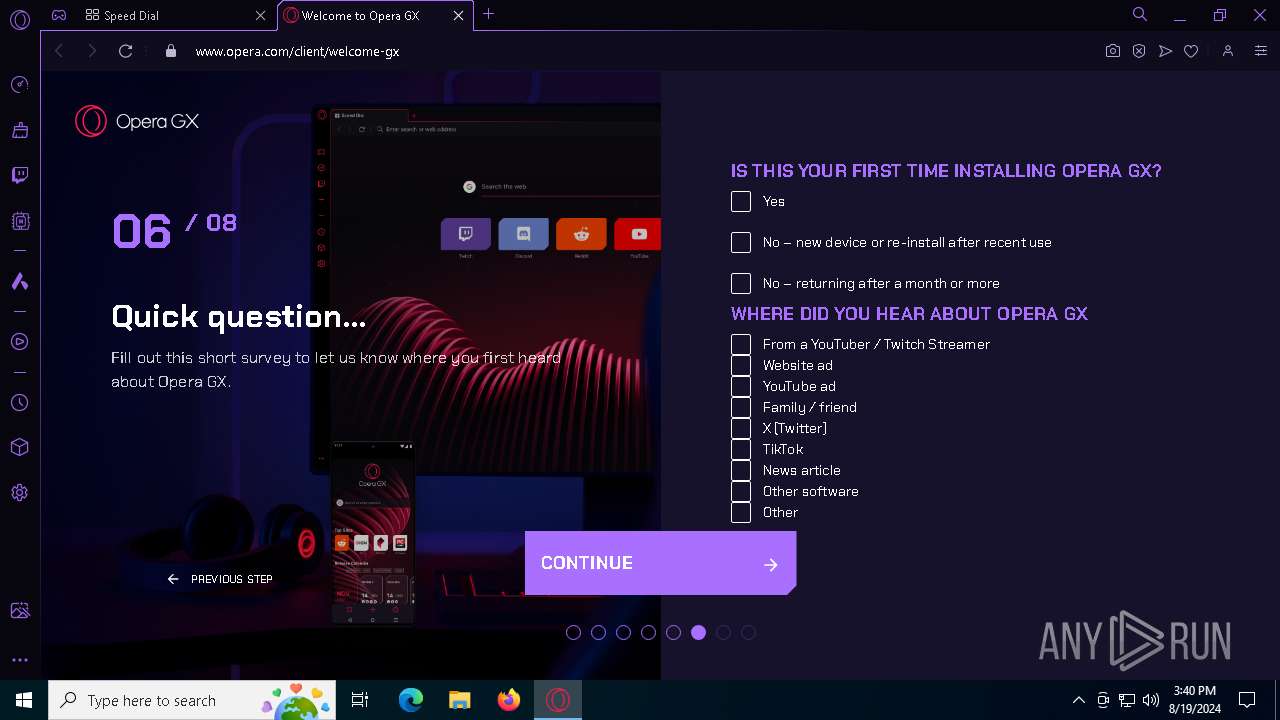Check the YouTube ad checkbox
The width and height of the screenshot is (1280, 720).
[x=741, y=387]
